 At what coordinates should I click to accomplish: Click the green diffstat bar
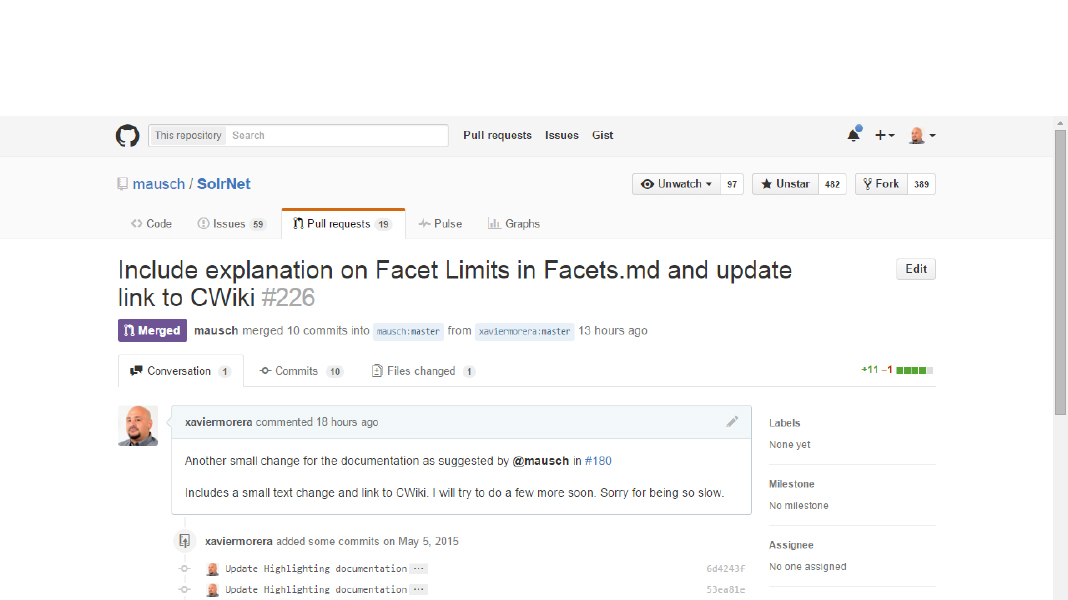pos(914,370)
